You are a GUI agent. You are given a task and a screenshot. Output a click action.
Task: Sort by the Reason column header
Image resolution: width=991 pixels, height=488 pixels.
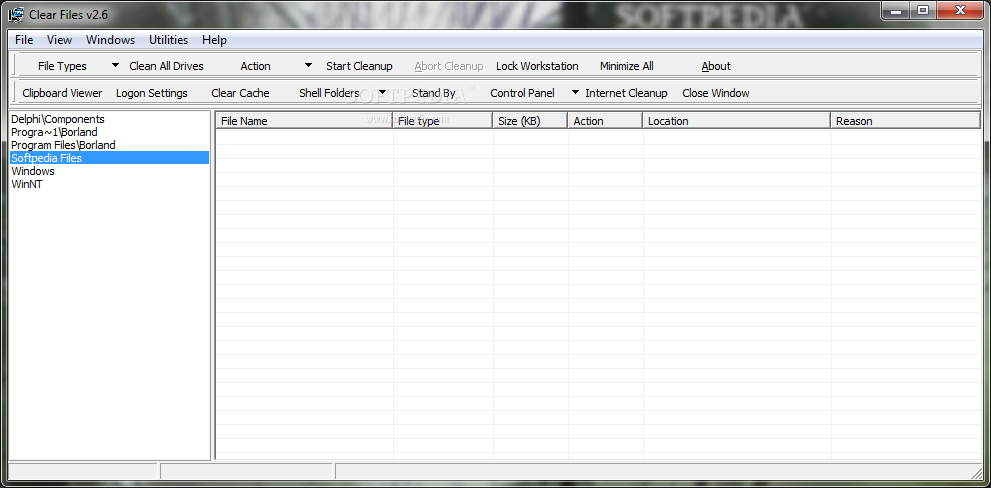[906, 121]
